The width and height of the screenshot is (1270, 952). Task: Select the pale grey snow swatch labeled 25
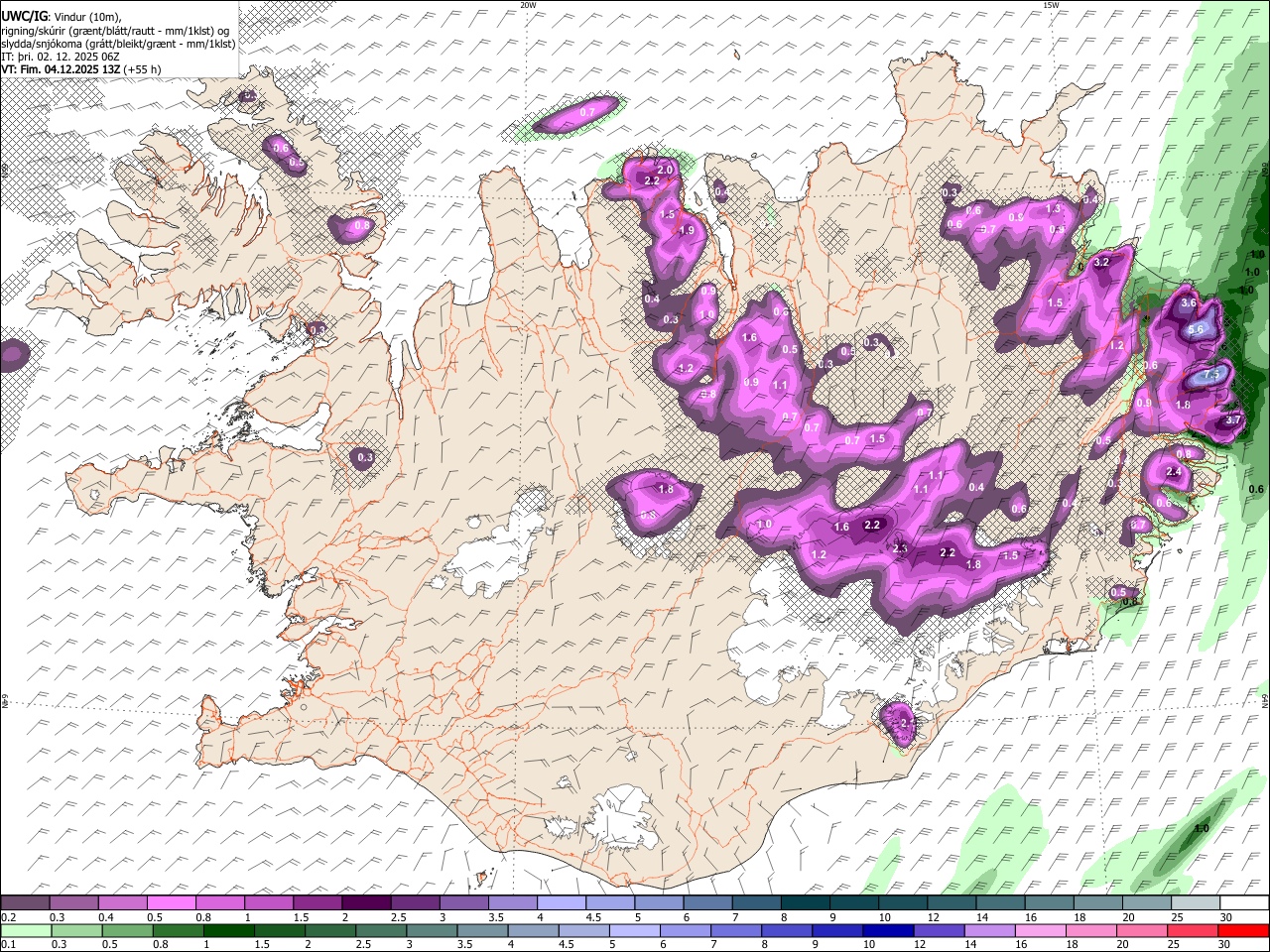pyautogui.click(x=1194, y=902)
